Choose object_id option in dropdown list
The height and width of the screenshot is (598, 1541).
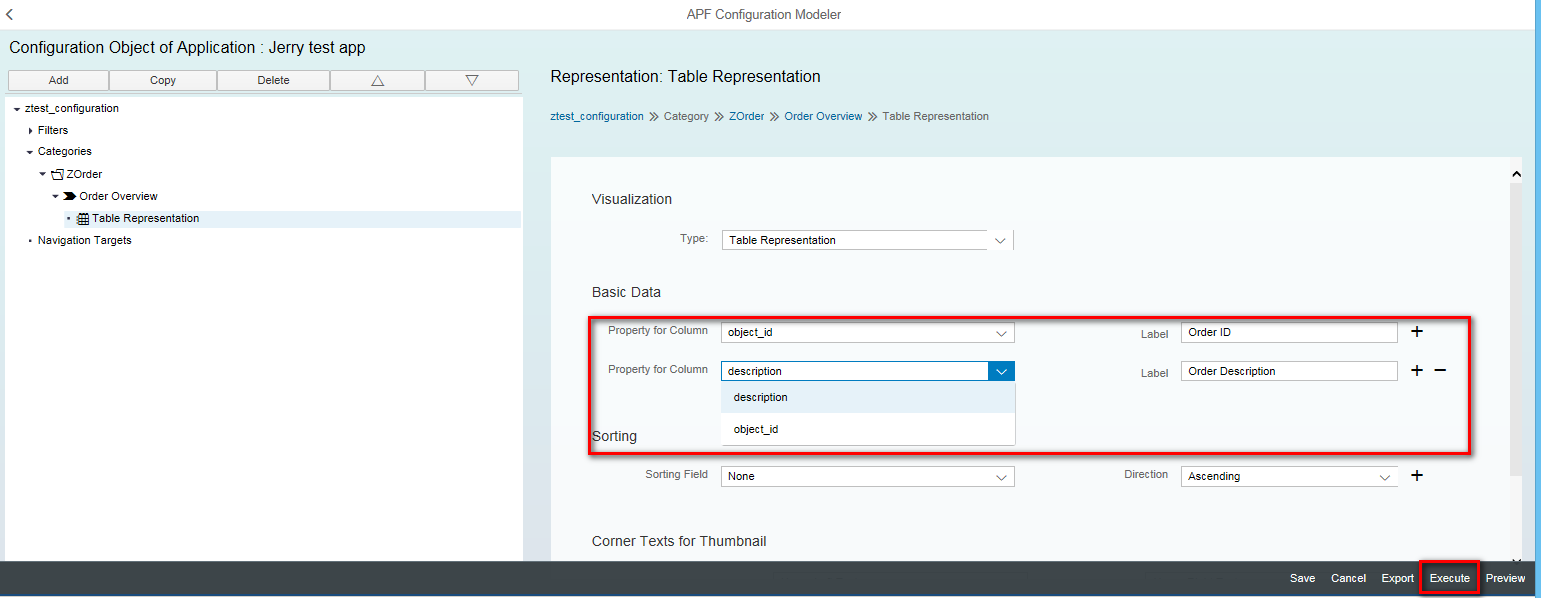pos(868,429)
